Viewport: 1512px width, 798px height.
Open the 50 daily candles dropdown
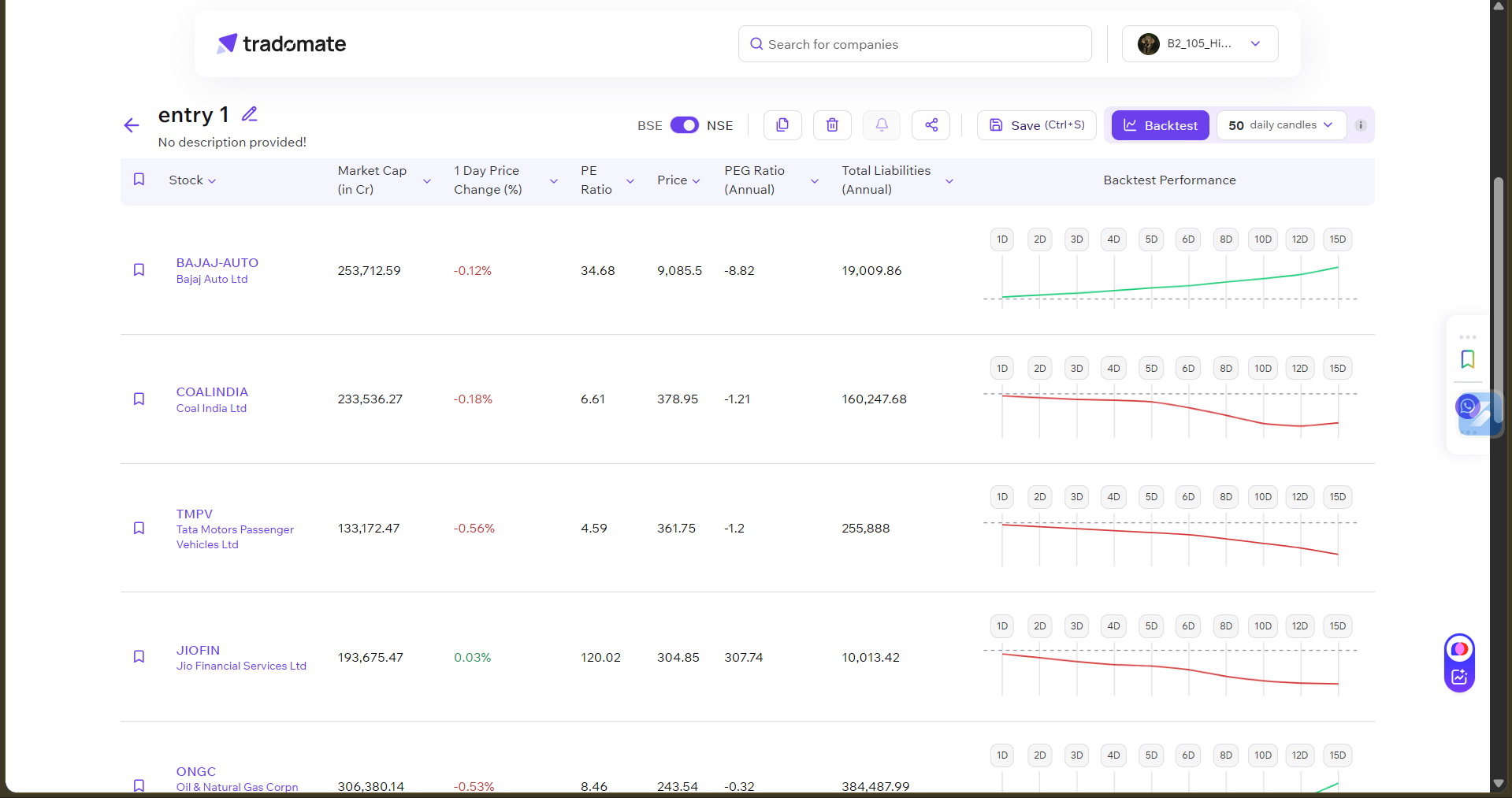pyautogui.click(x=1281, y=125)
